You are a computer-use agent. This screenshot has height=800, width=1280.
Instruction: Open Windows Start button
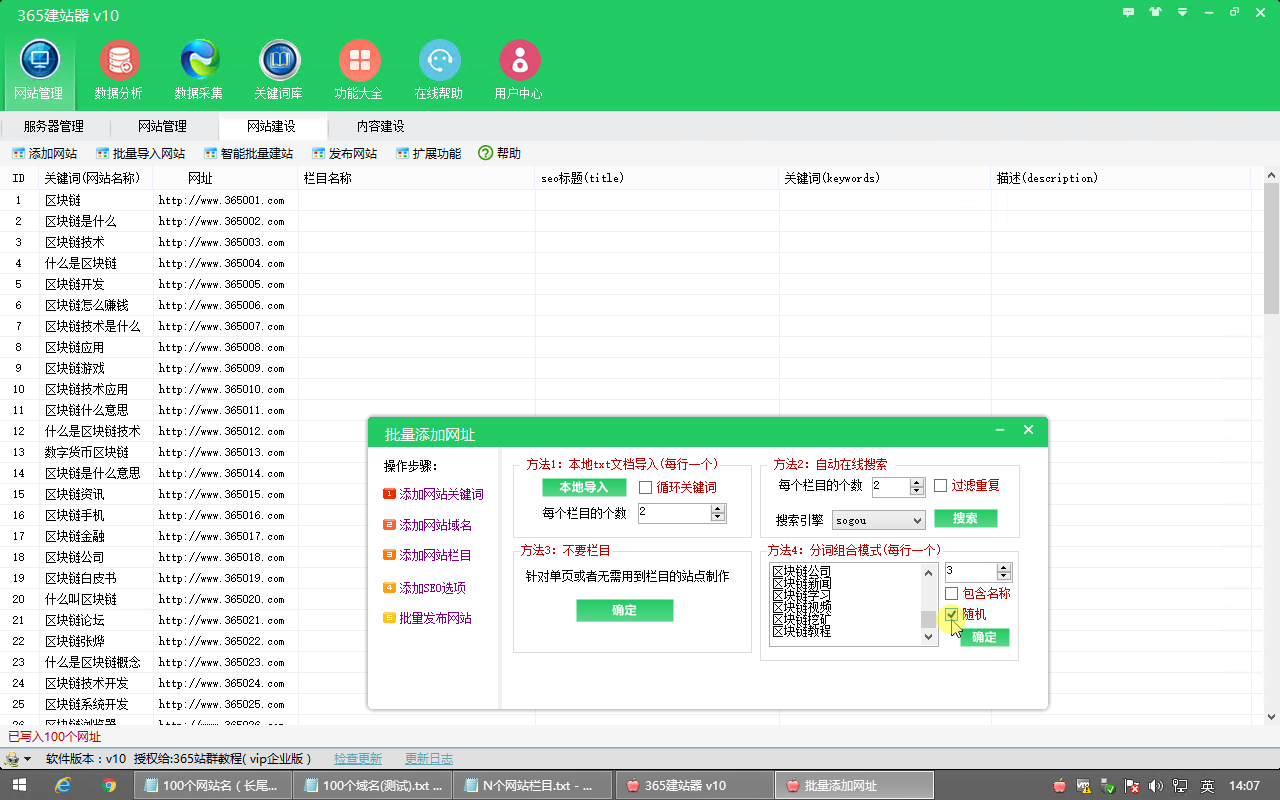tap(18, 786)
